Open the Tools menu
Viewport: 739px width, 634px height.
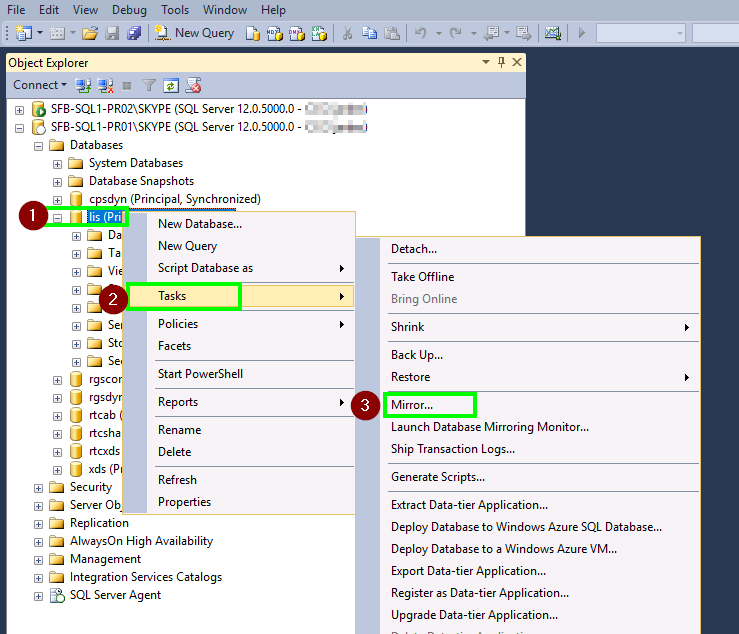click(175, 9)
